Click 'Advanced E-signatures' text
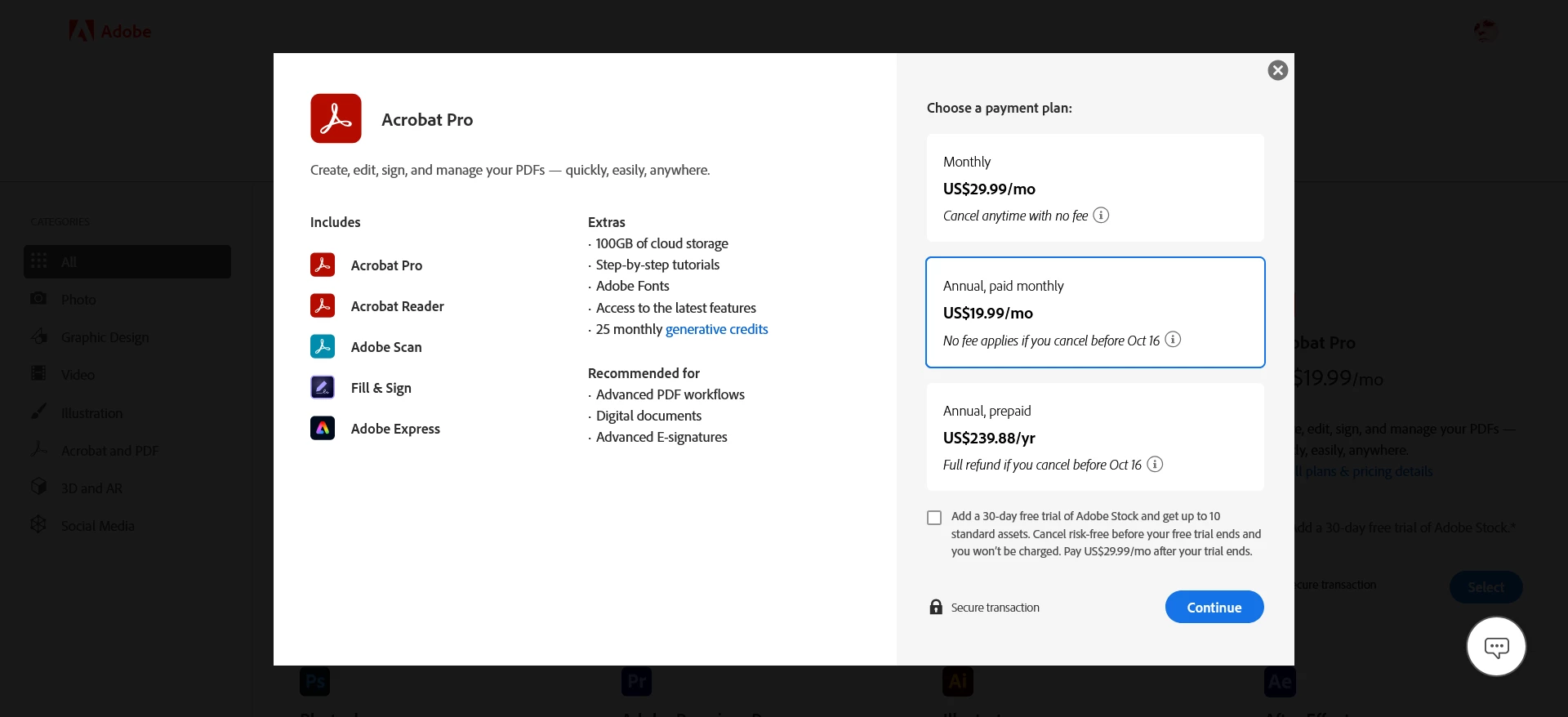1568x717 pixels. [x=661, y=437]
